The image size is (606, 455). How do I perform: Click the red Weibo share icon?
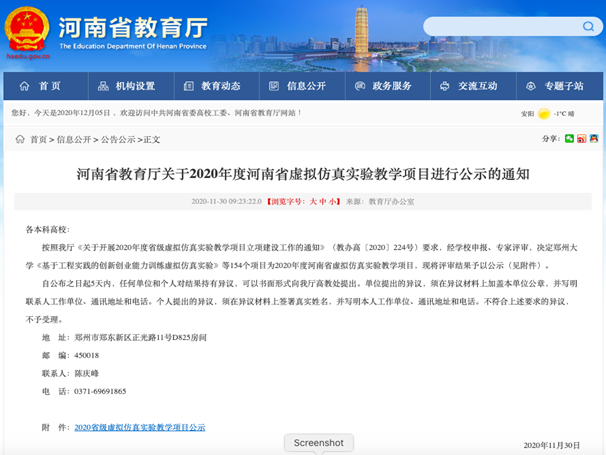(x=581, y=139)
